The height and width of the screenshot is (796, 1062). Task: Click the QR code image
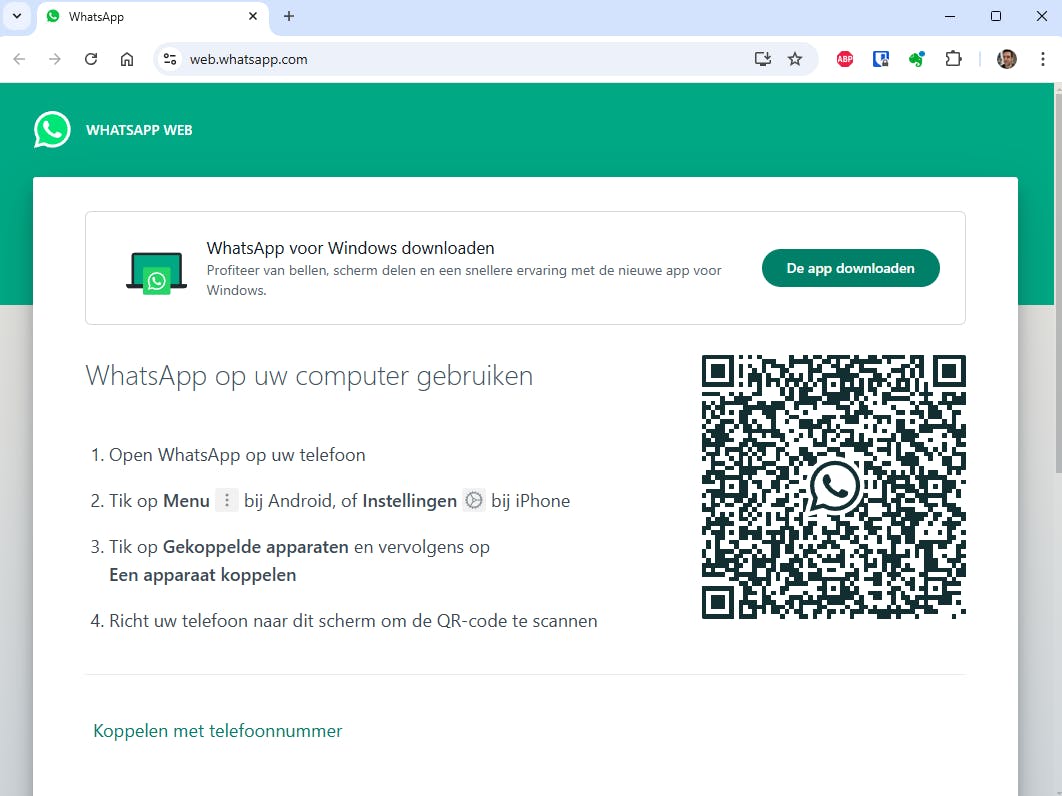[x=834, y=487]
